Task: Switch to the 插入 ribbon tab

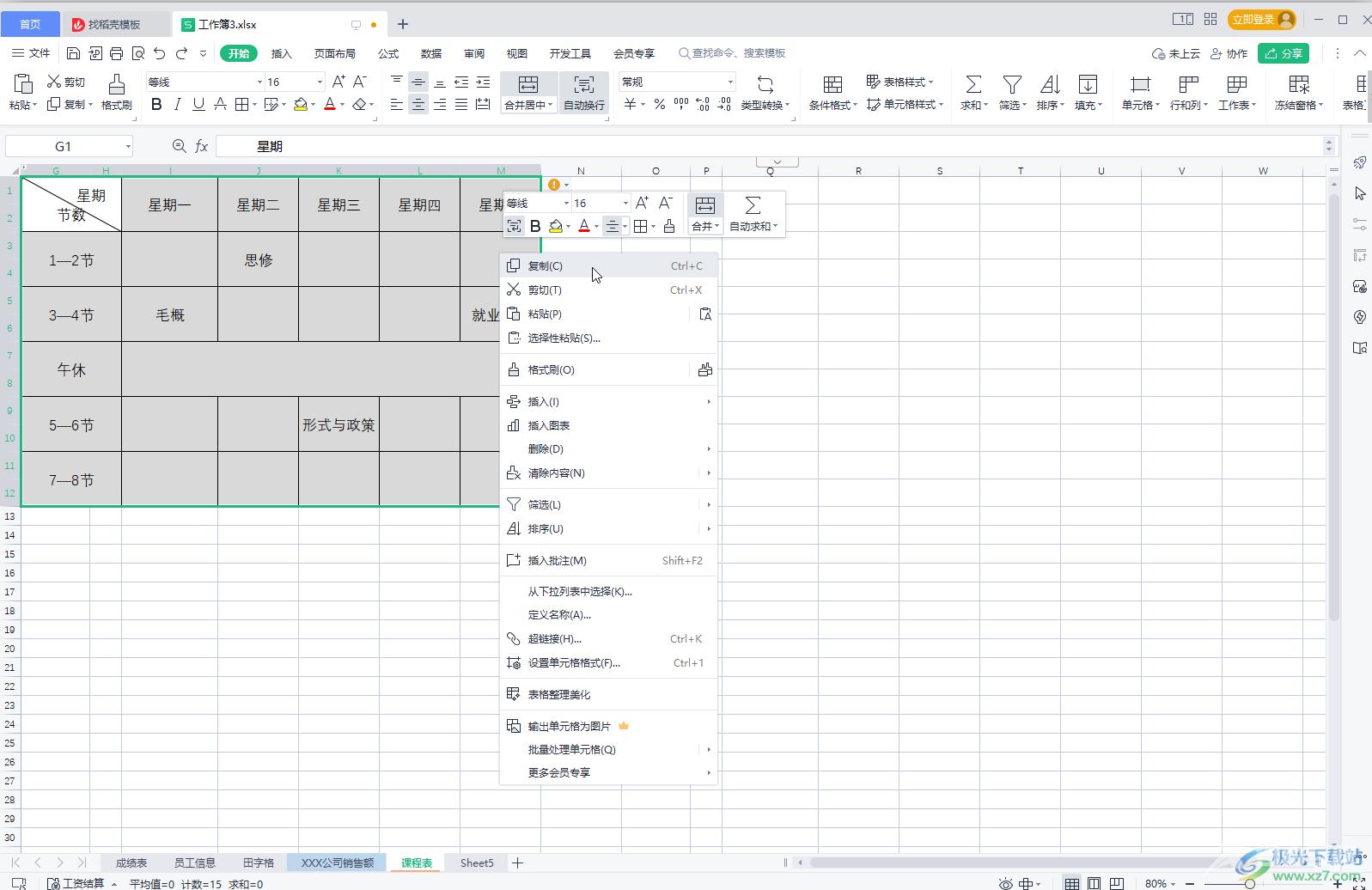Action: (x=282, y=53)
